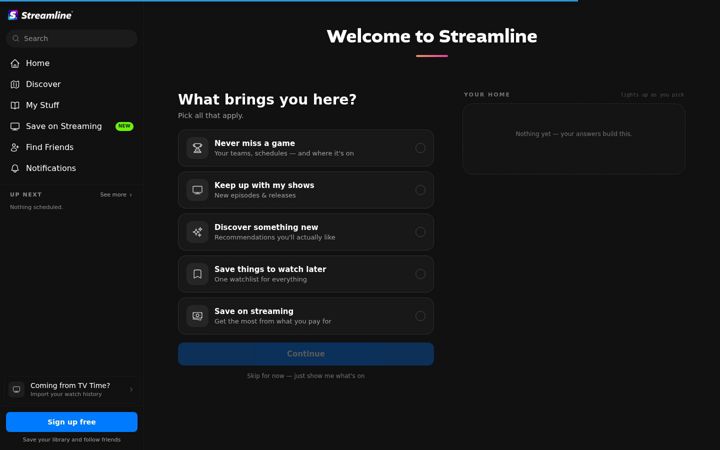
Task: Open Home in the sidebar
Action: point(72,63)
